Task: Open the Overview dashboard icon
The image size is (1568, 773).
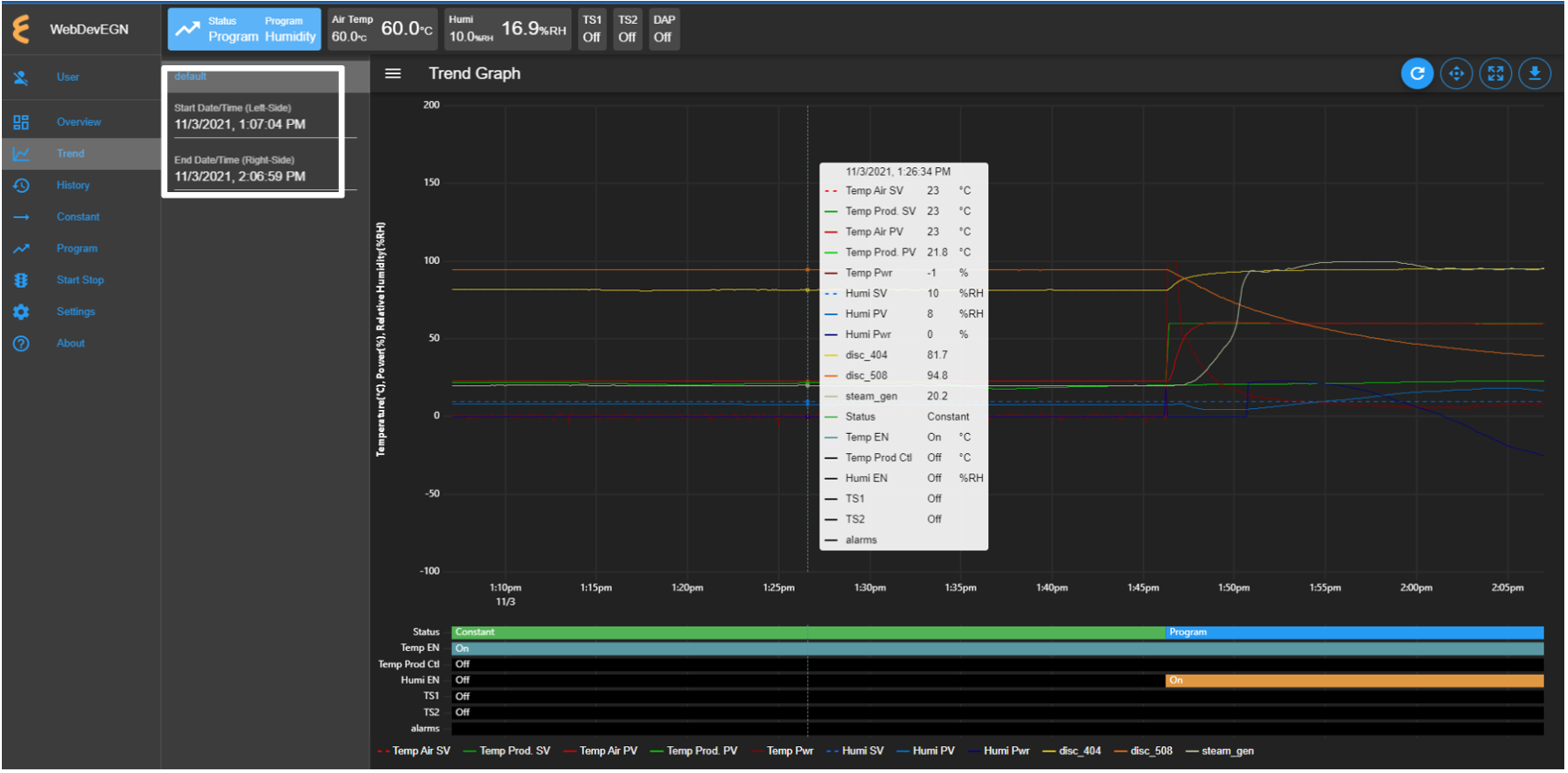Action: pos(21,122)
